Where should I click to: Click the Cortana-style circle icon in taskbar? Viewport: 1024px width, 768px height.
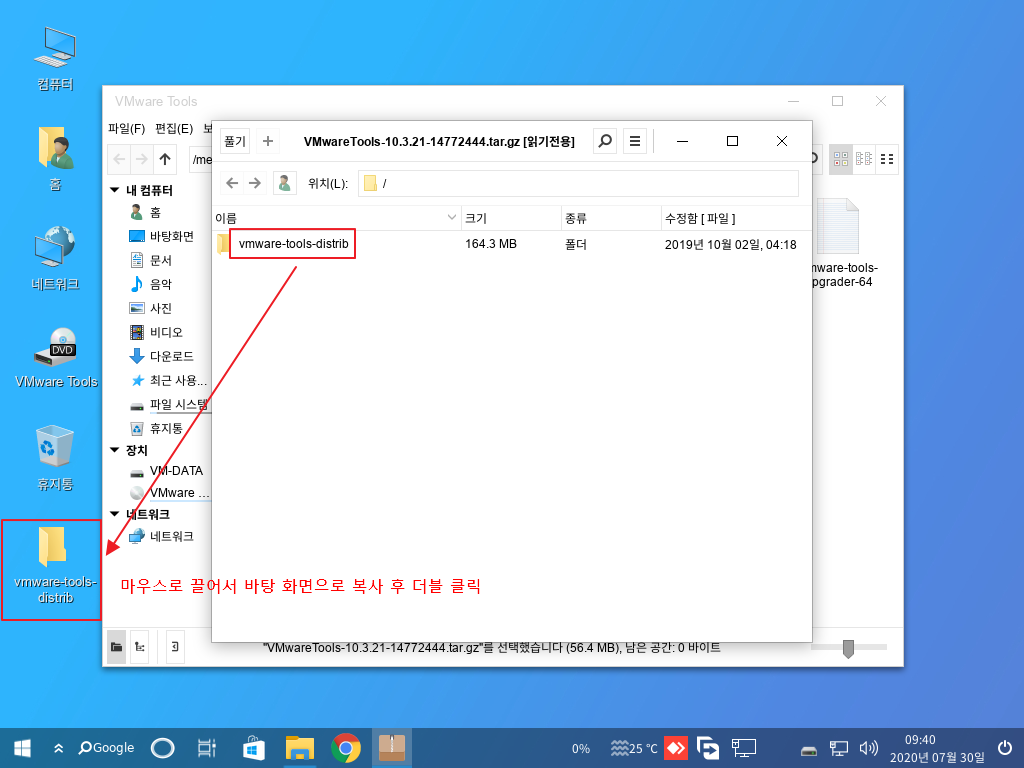click(x=162, y=748)
